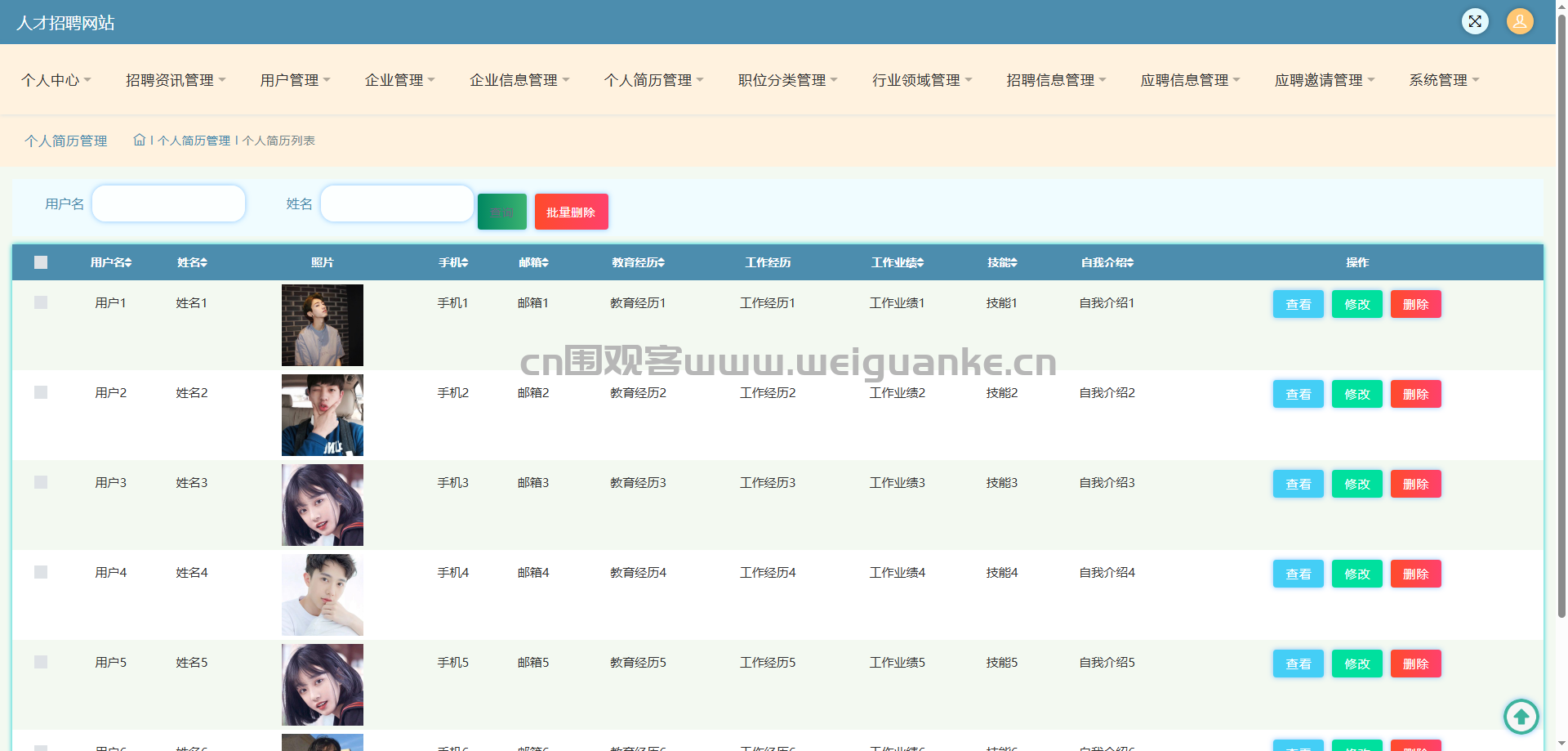This screenshot has height=751, width=1568.
Task: Sort by 用户名 column arrows
Action: coord(128,262)
